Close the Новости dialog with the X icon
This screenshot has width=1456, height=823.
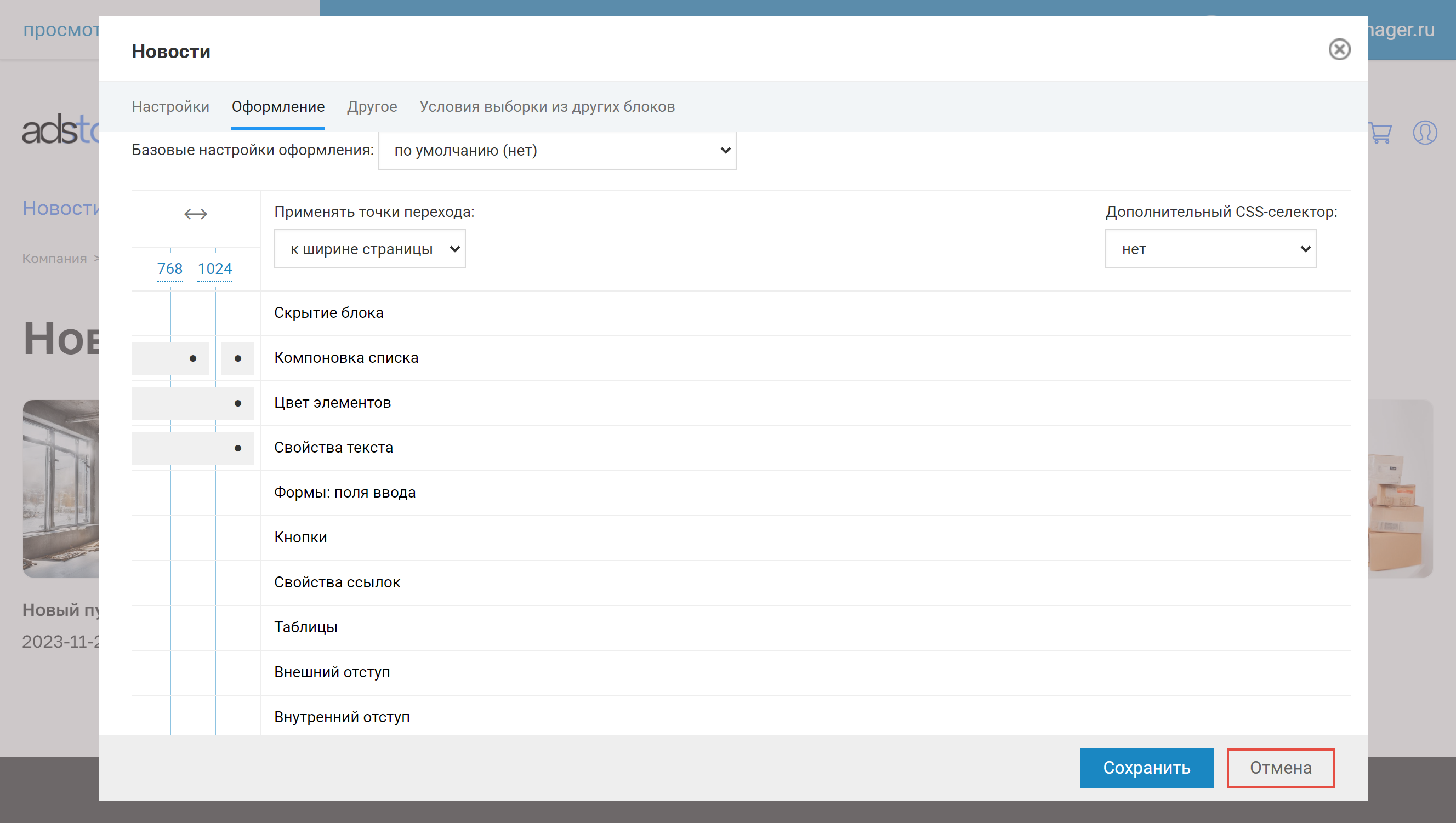click(x=1339, y=50)
